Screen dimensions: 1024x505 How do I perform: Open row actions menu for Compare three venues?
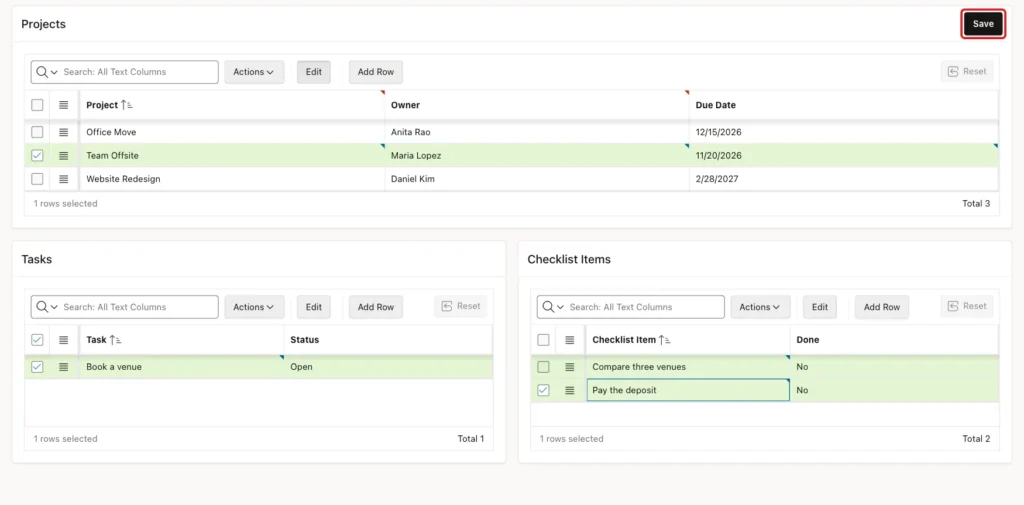(569, 367)
